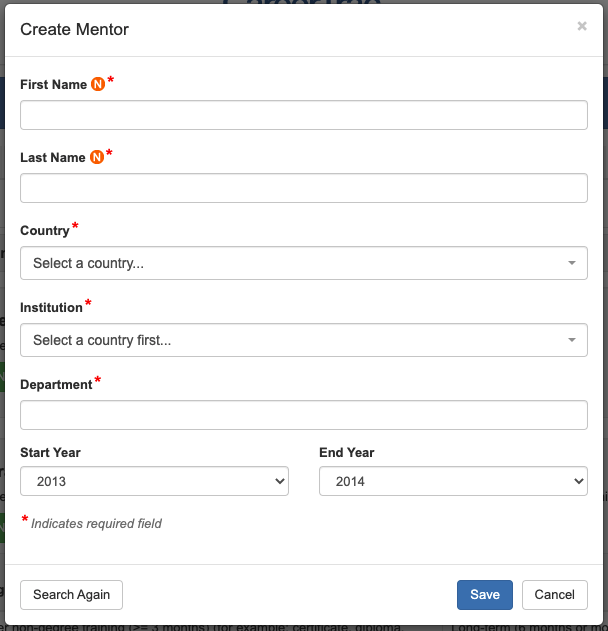Screen dimensions: 608x631
Task: Click the Start Year label
Action: tap(50, 453)
